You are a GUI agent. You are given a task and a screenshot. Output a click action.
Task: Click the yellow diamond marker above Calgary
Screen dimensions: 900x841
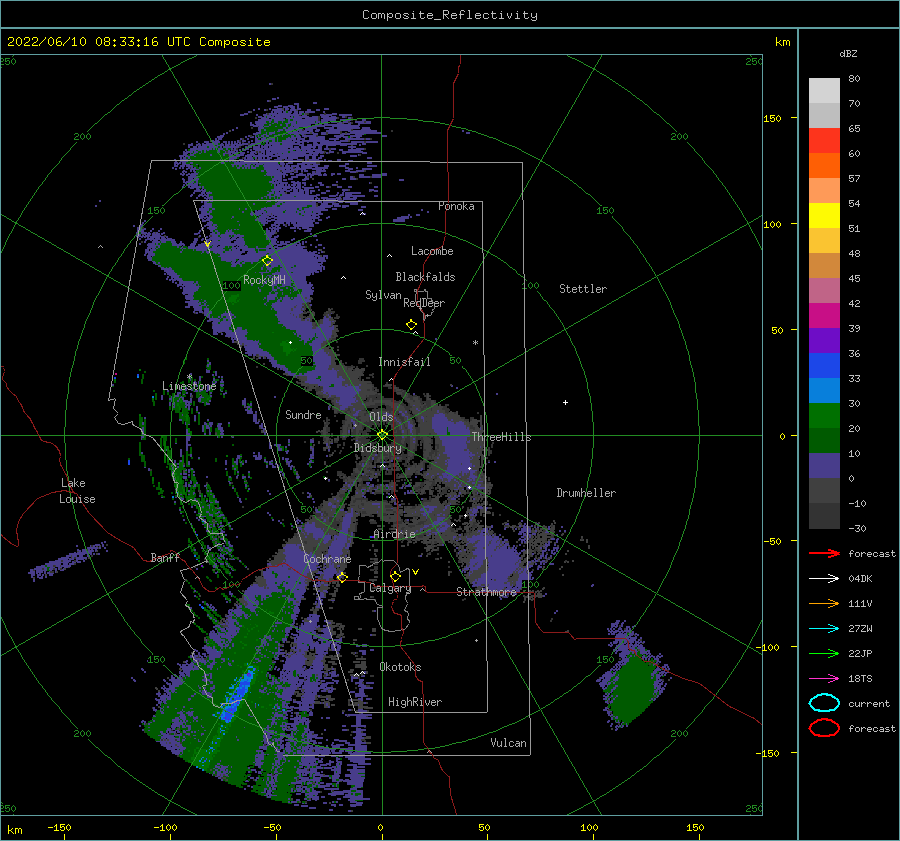(395, 576)
